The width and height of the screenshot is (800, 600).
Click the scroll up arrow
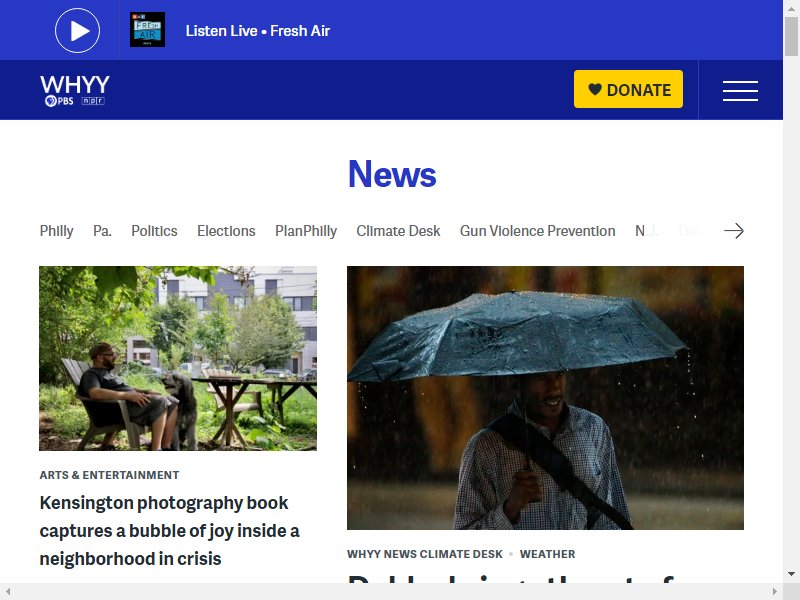[791, 8]
